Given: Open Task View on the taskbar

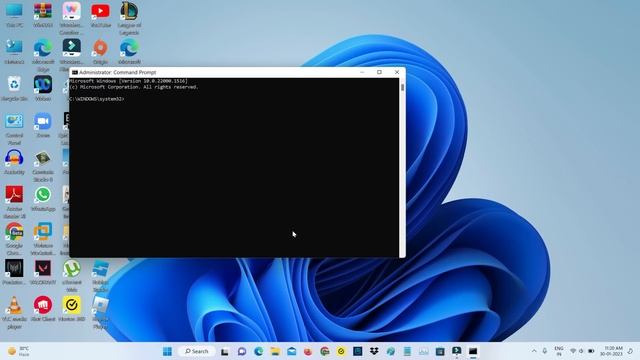Looking at the screenshot, I should point(224,351).
